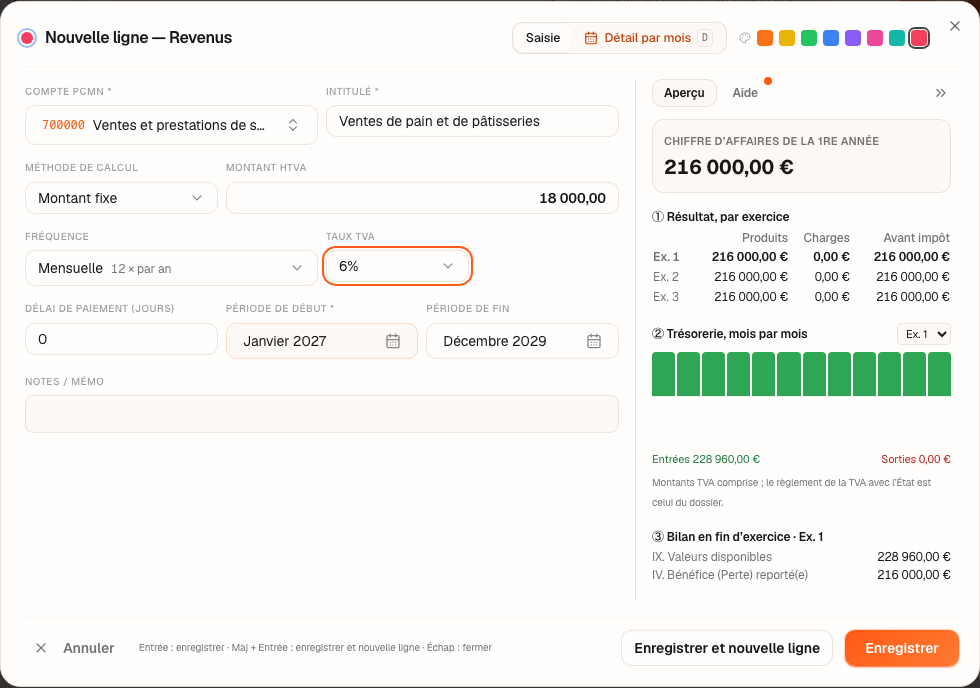
Task: Click the Ex. 2 row label
Action: click(x=666, y=277)
